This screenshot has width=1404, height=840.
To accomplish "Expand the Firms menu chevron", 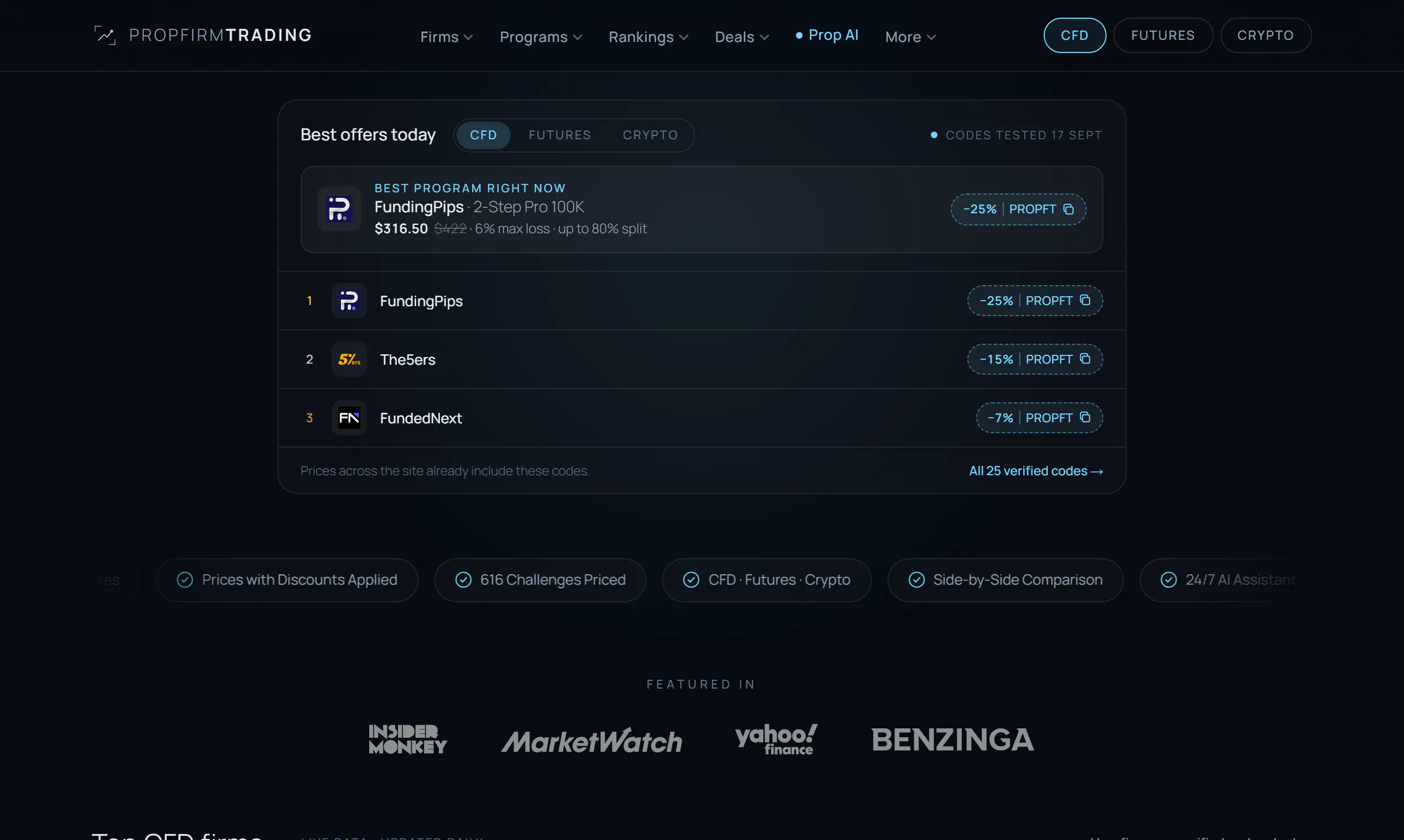I will [x=468, y=38].
